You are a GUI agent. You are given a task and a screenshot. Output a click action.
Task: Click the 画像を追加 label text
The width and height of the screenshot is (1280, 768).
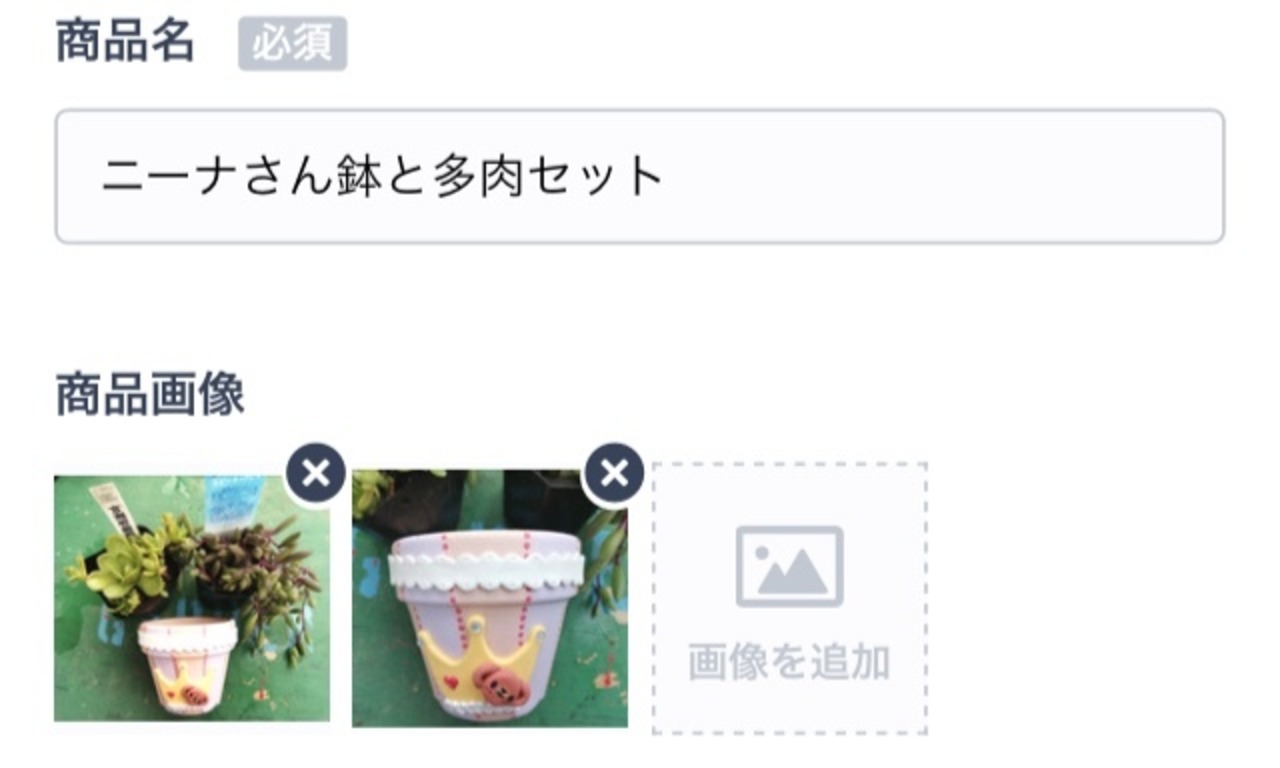(x=790, y=662)
